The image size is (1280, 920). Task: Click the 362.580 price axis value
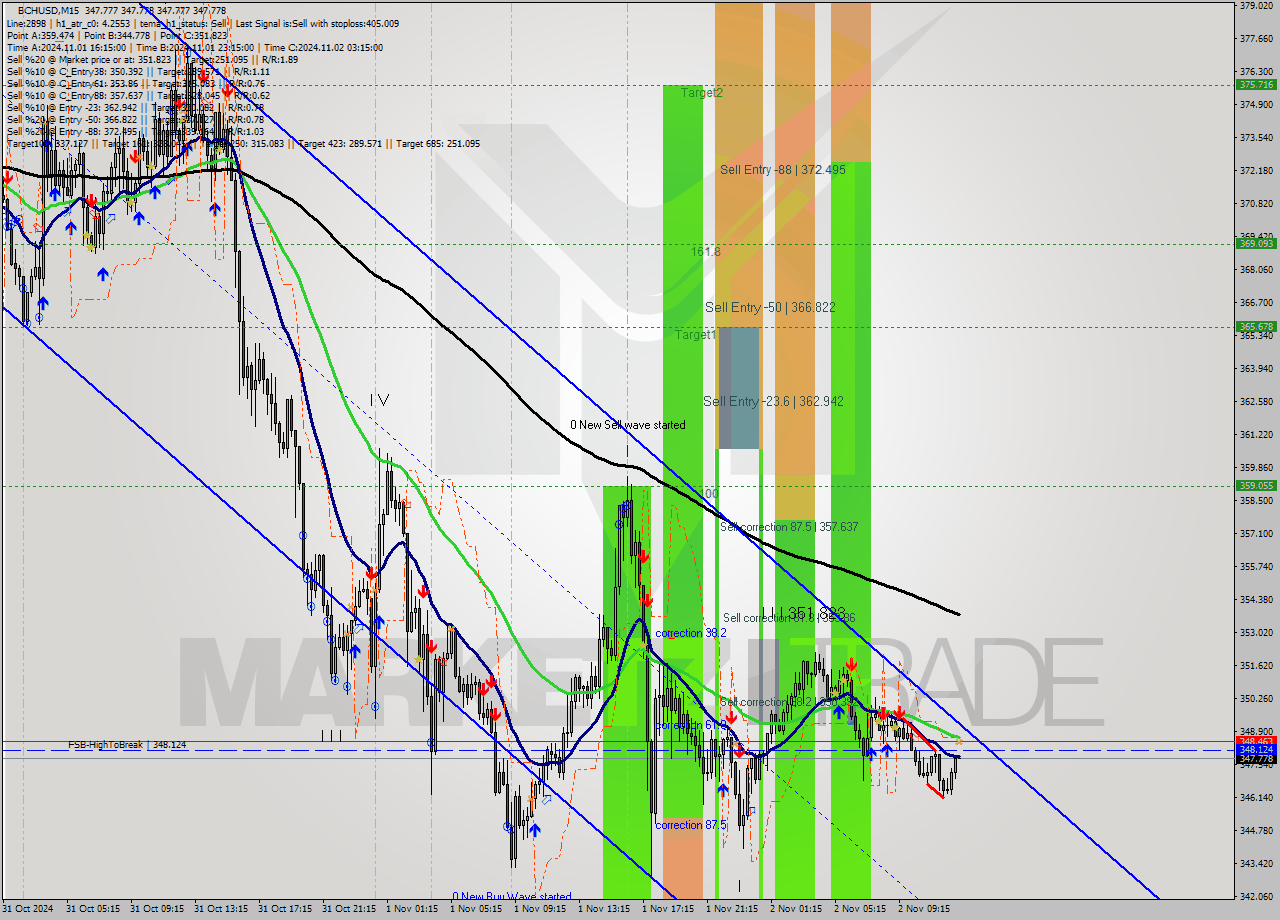coord(1256,402)
